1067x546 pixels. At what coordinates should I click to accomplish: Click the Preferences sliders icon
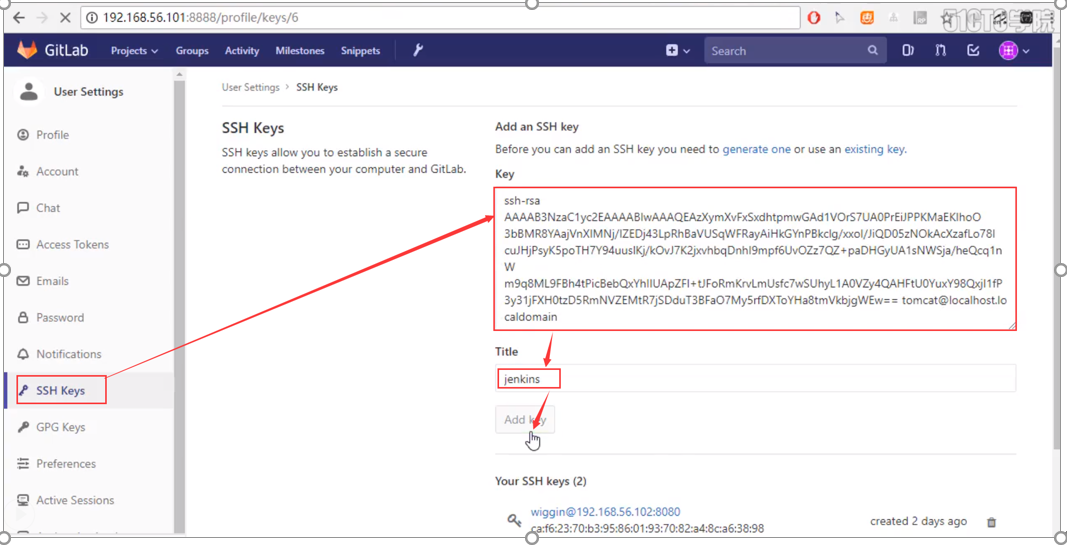(x=23, y=464)
